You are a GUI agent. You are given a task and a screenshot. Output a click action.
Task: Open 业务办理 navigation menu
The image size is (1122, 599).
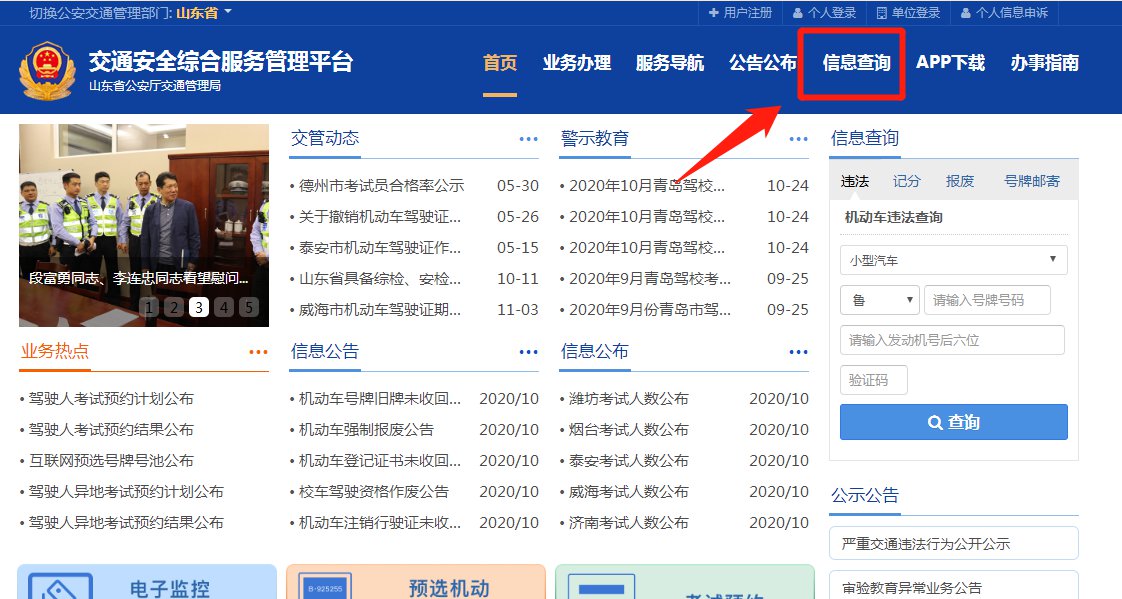click(577, 63)
